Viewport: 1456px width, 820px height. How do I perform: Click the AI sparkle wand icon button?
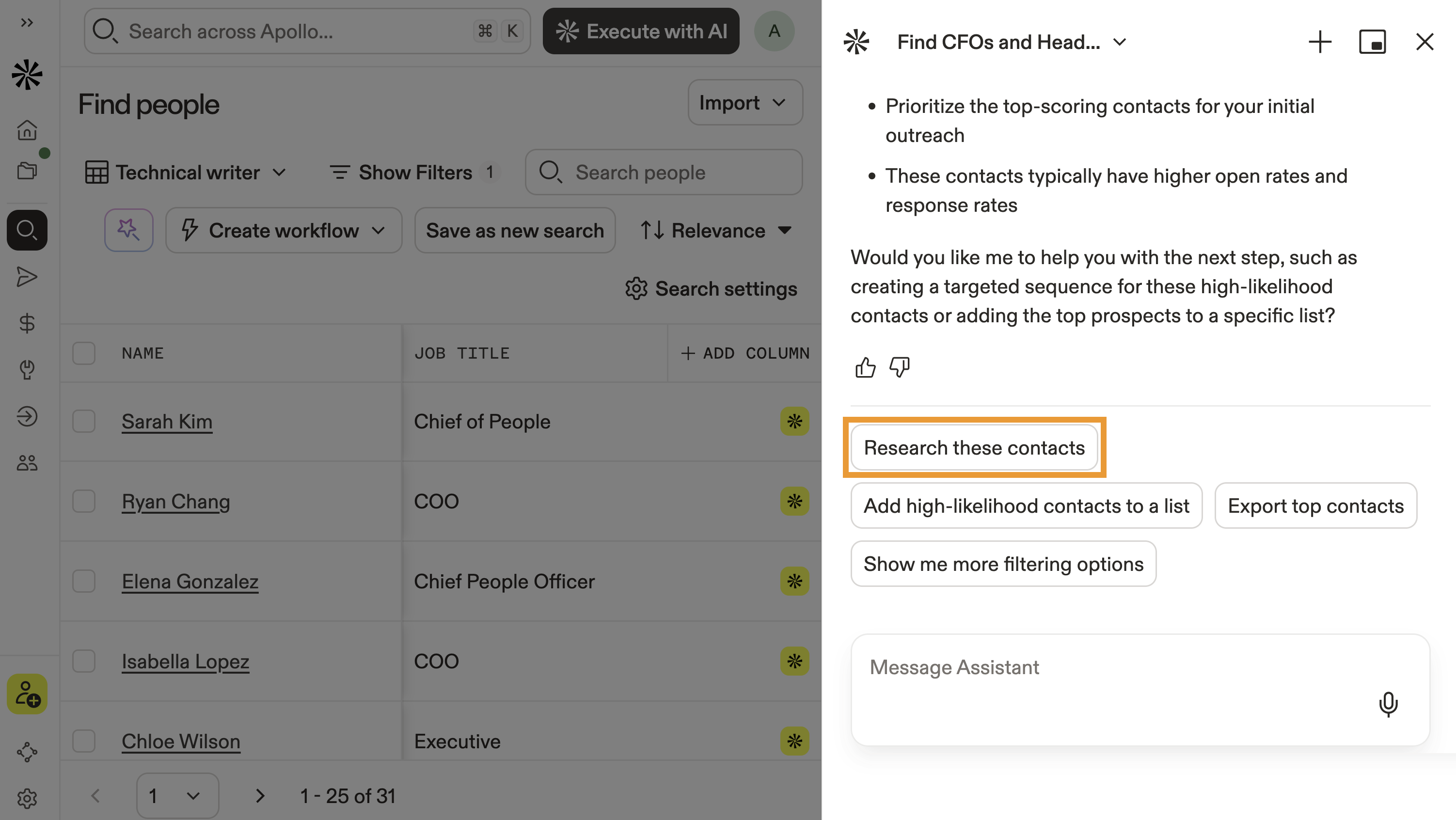(128, 230)
